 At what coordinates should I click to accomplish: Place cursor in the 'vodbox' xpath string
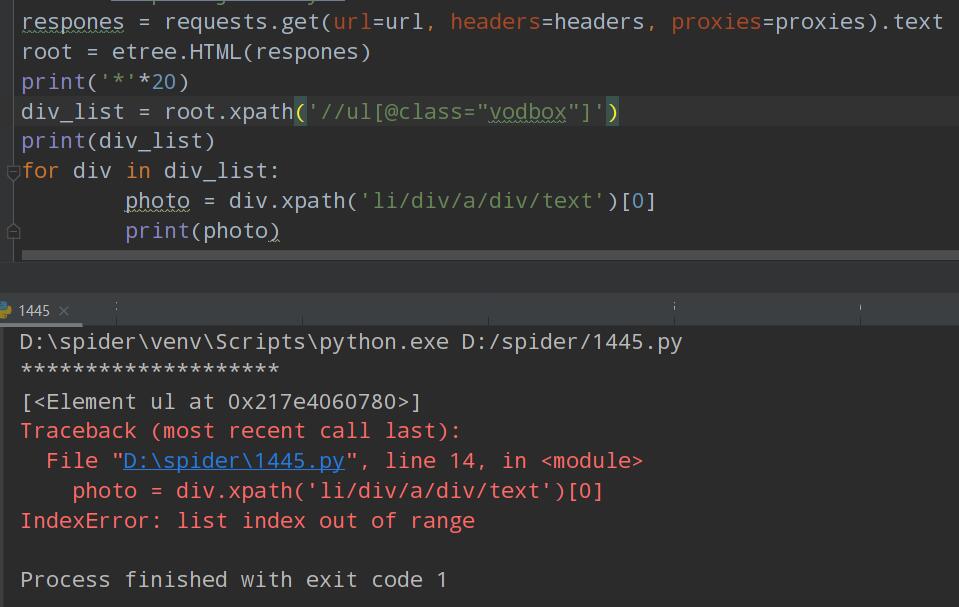[x=527, y=112]
